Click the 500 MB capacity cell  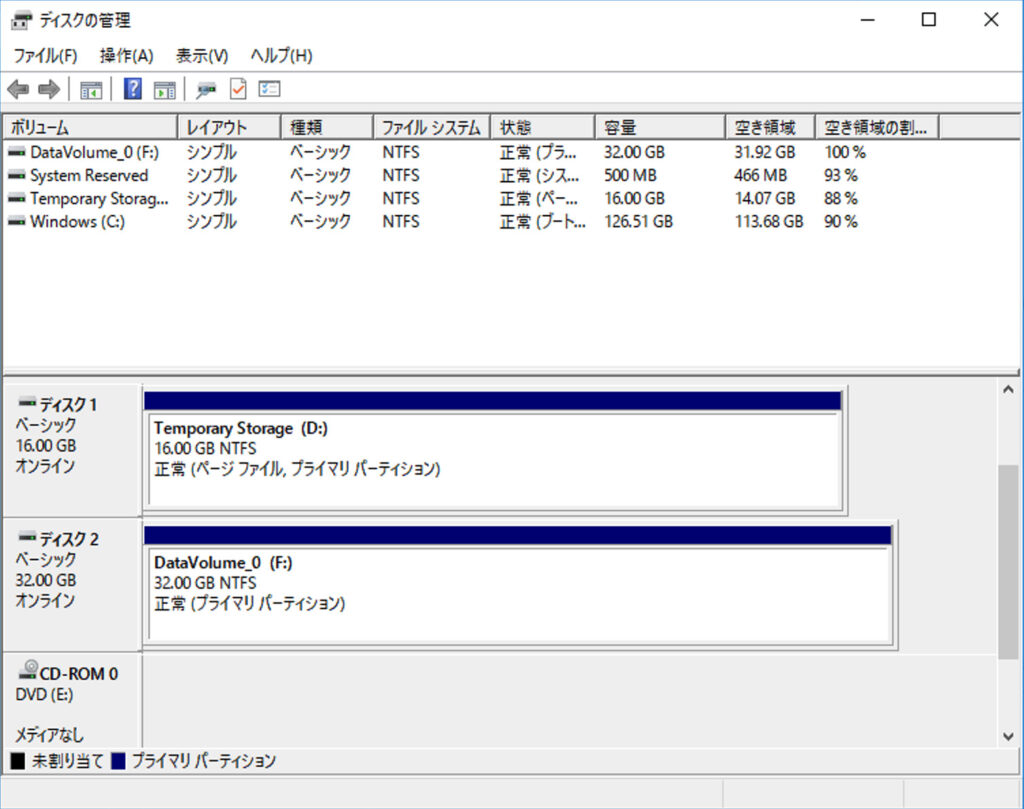coord(630,176)
